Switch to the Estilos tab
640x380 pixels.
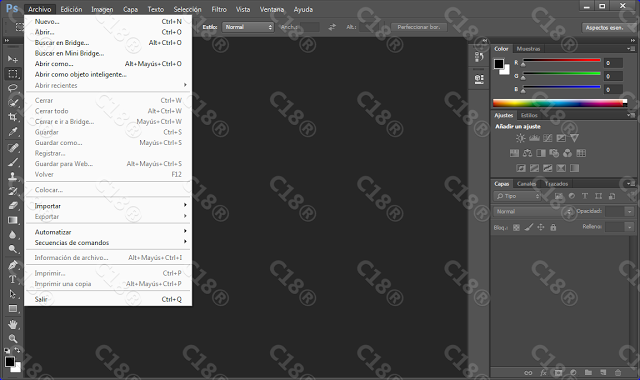529,115
